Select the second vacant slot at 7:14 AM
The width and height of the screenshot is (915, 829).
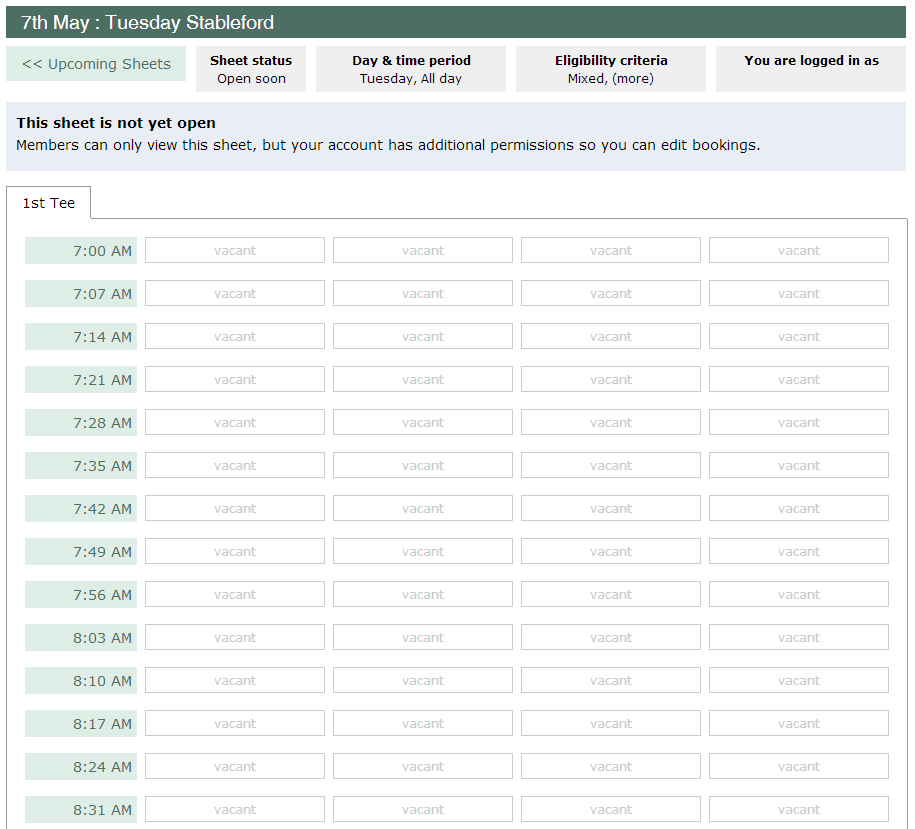pyautogui.click(x=422, y=336)
